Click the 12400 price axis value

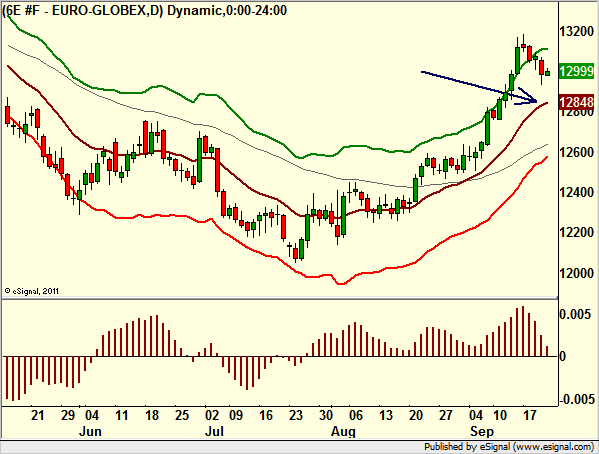click(x=577, y=192)
